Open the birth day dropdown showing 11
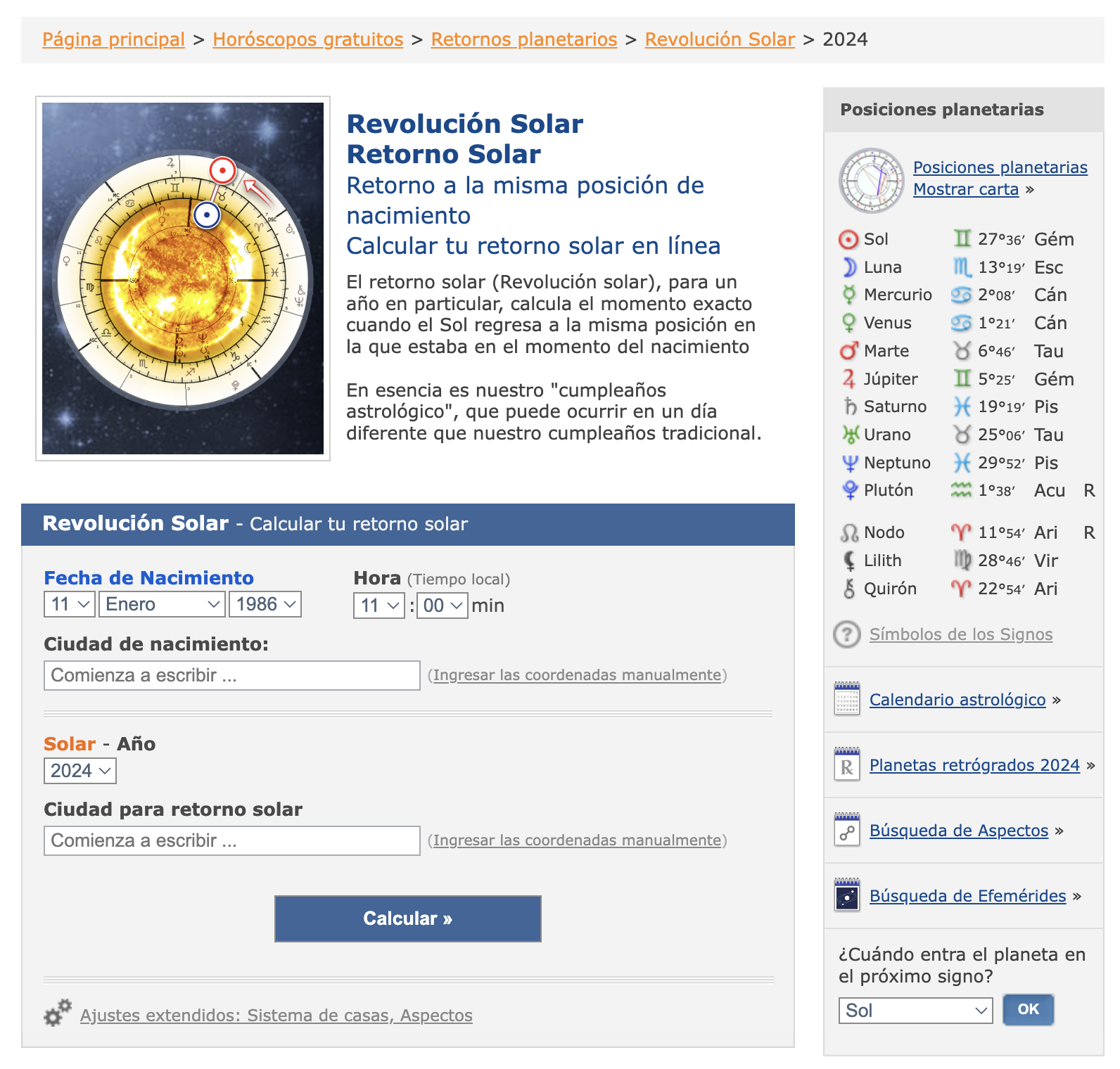1120x1069 pixels. (x=70, y=604)
